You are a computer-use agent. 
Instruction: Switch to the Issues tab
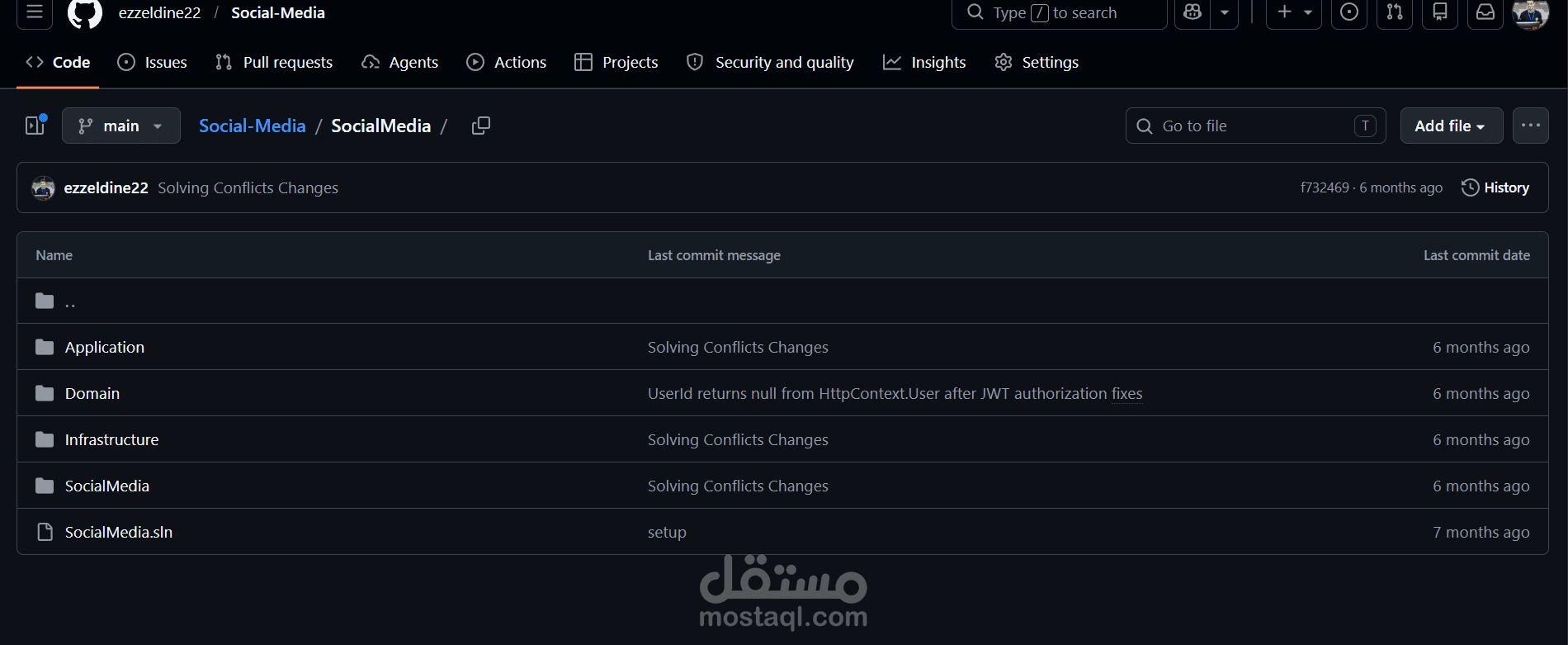point(153,62)
